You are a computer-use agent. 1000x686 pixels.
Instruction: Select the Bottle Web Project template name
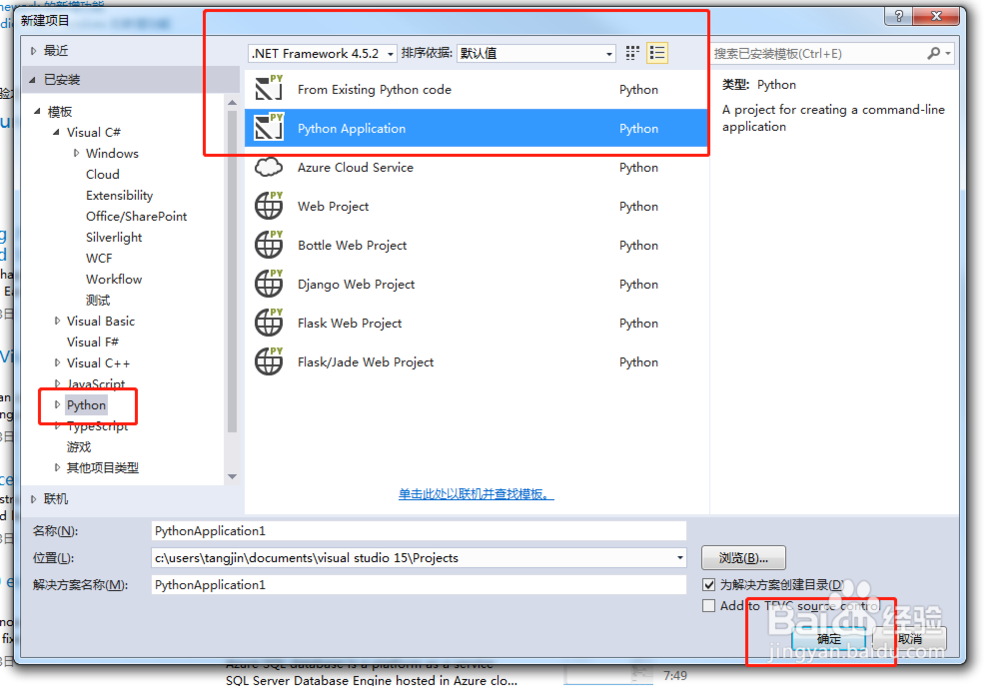(352, 245)
